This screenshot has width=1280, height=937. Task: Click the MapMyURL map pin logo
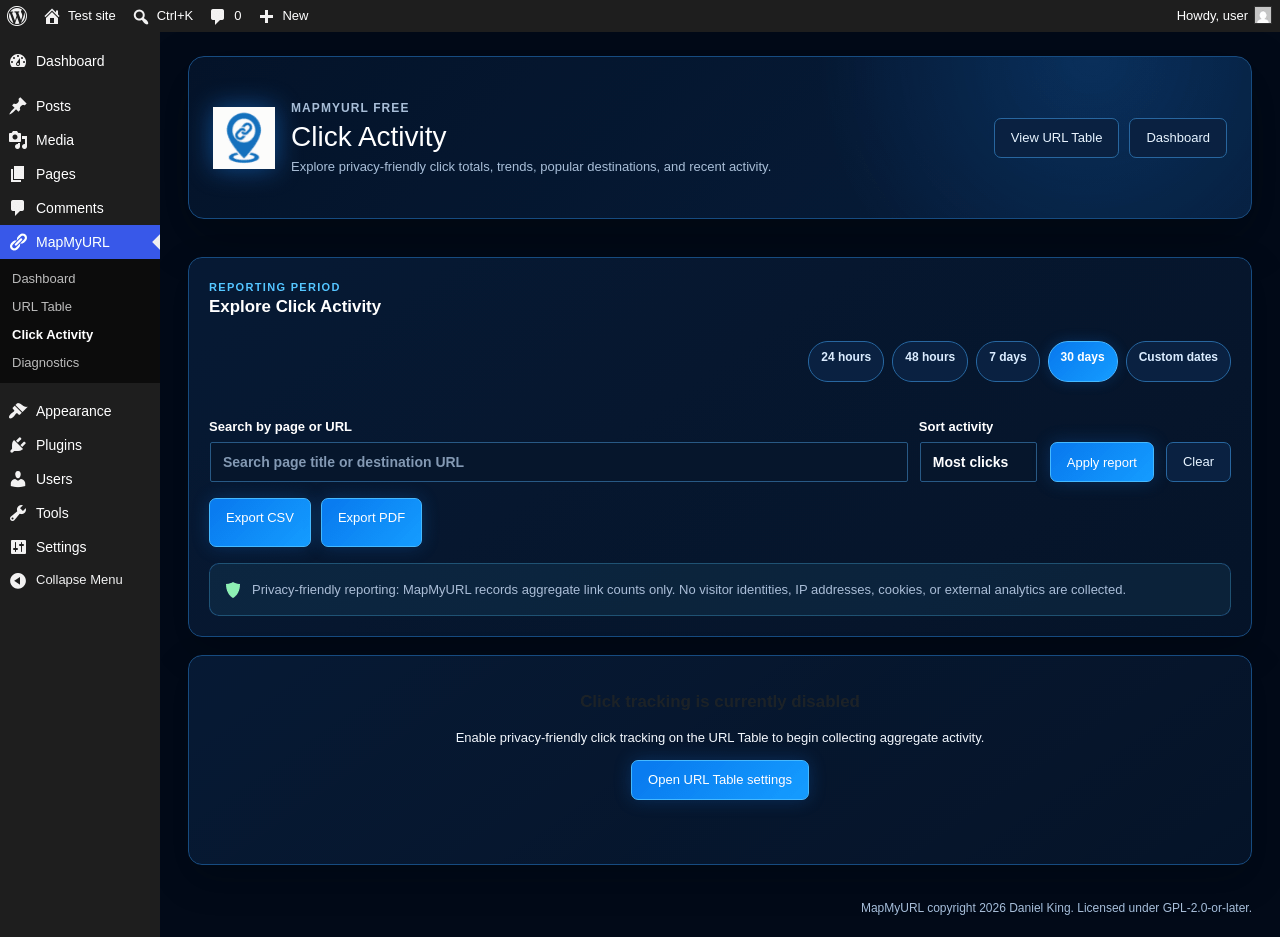click(x=244, y=138)
